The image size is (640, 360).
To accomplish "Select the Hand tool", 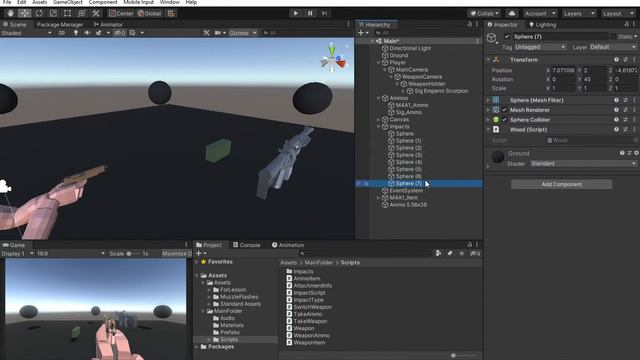I will tap(10, 13).
